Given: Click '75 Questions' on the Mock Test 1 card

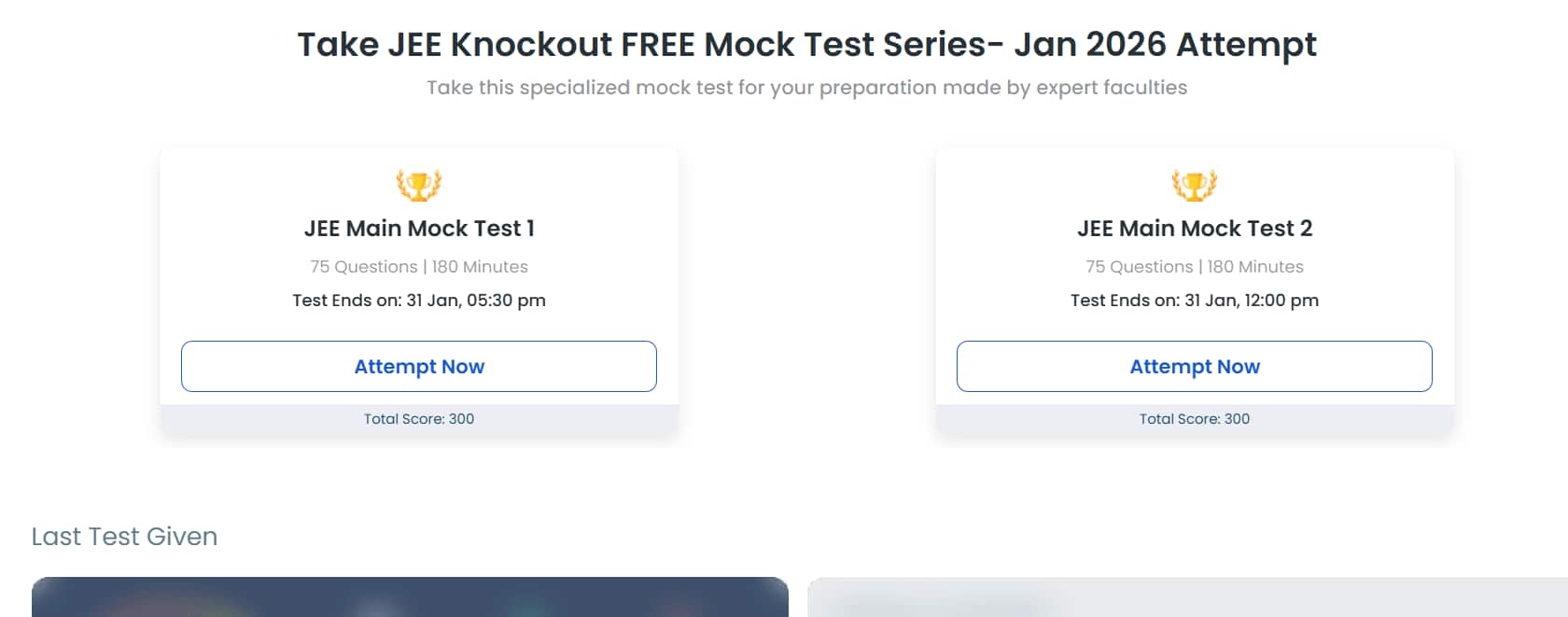Looking at the screenshot, I should coord(364,267).
